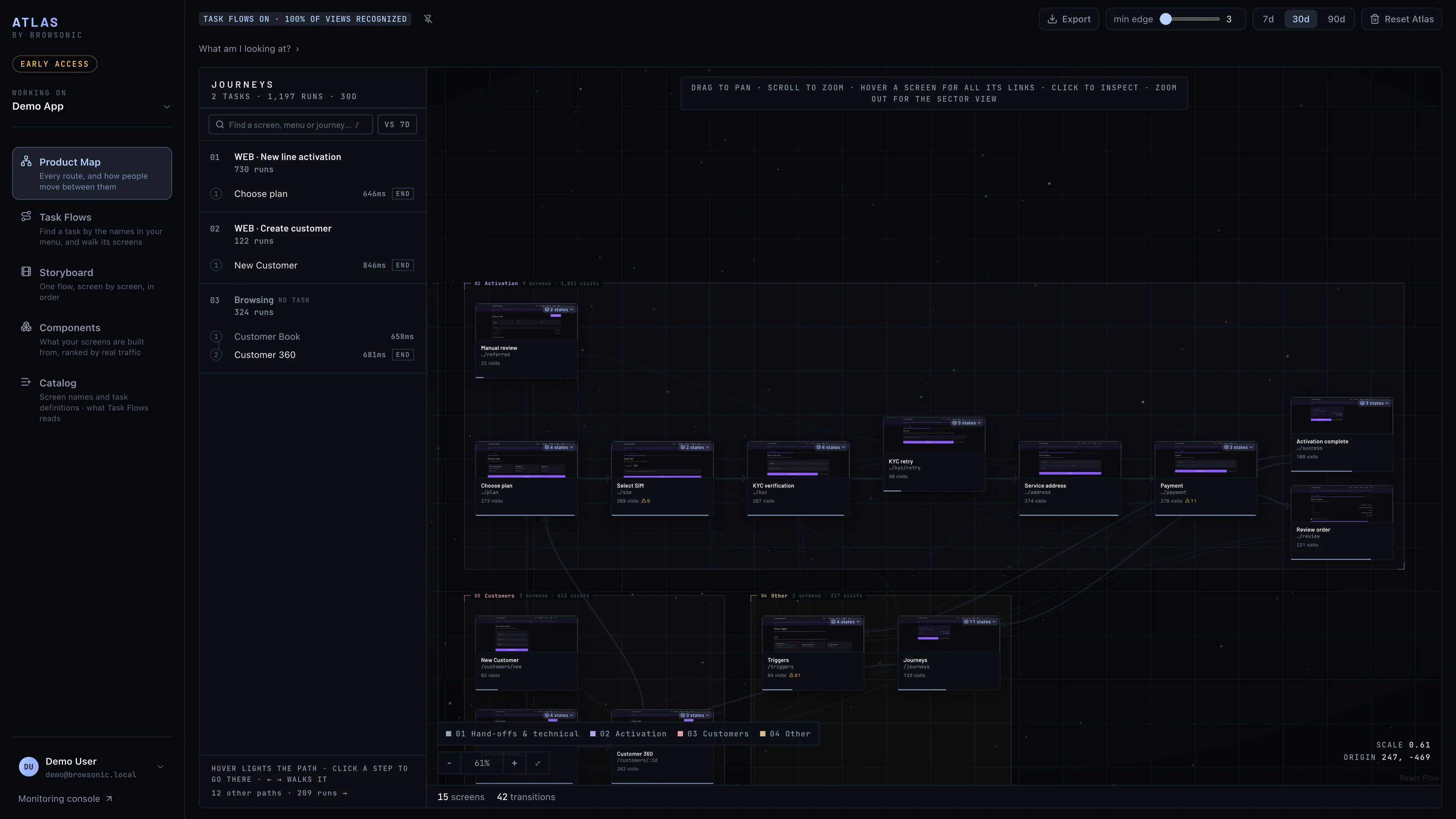This screenshot has height=819, width=1456.
Task: Click the search magnifier icon in Journeys
Action: coord(220,125)
